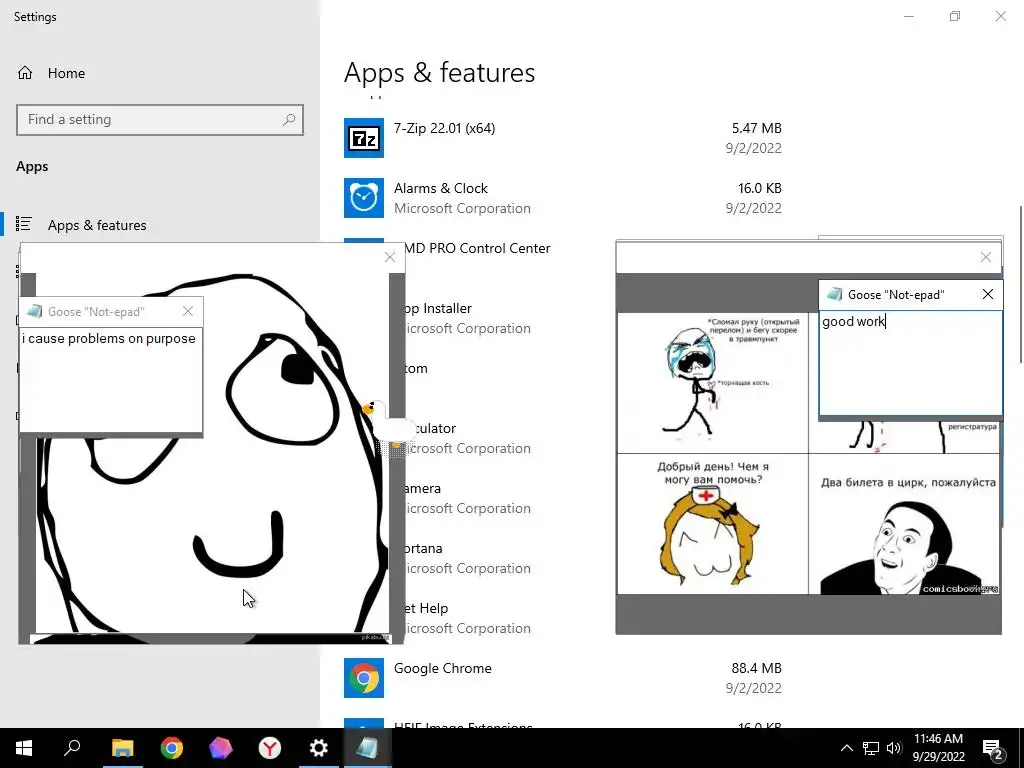Click the 5.47 MB size of 7-Zip
Screen dimensions: 1024x768
[x=756, y=128]
